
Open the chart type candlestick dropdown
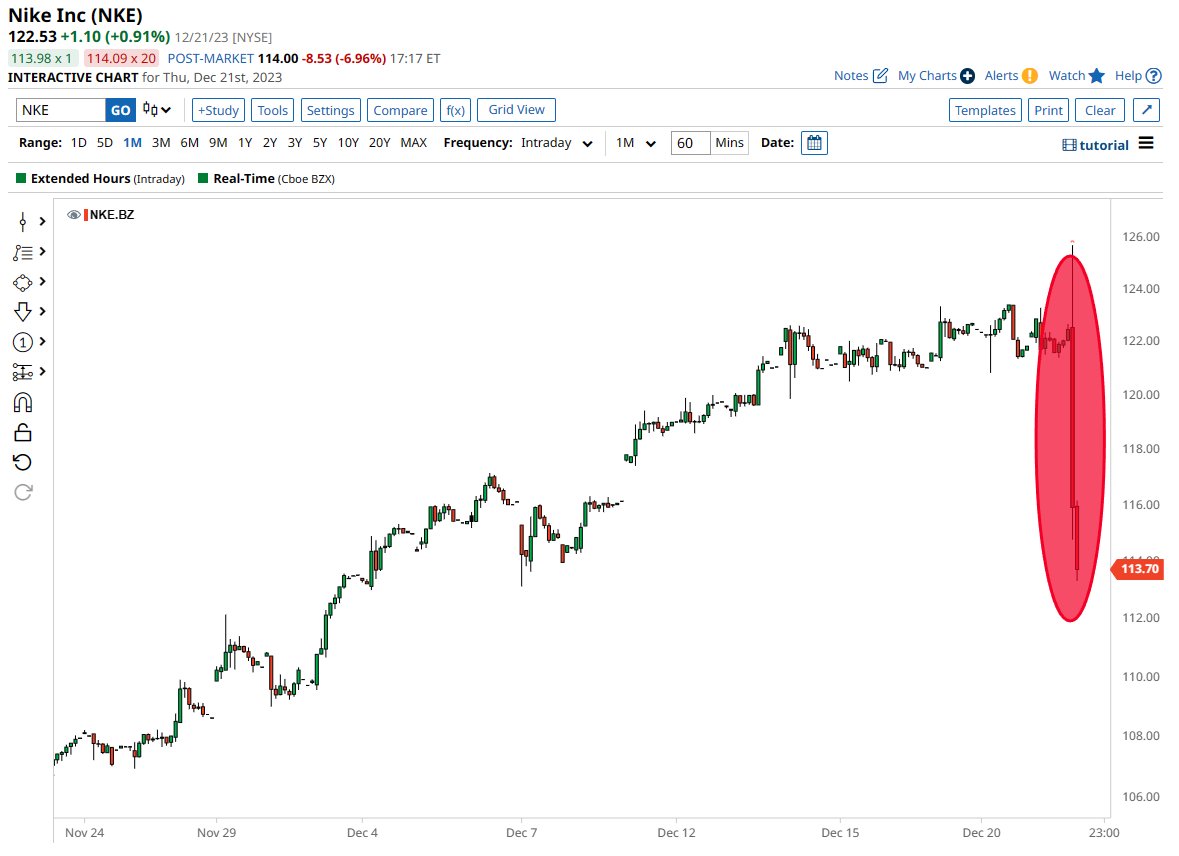coord(157,110)
